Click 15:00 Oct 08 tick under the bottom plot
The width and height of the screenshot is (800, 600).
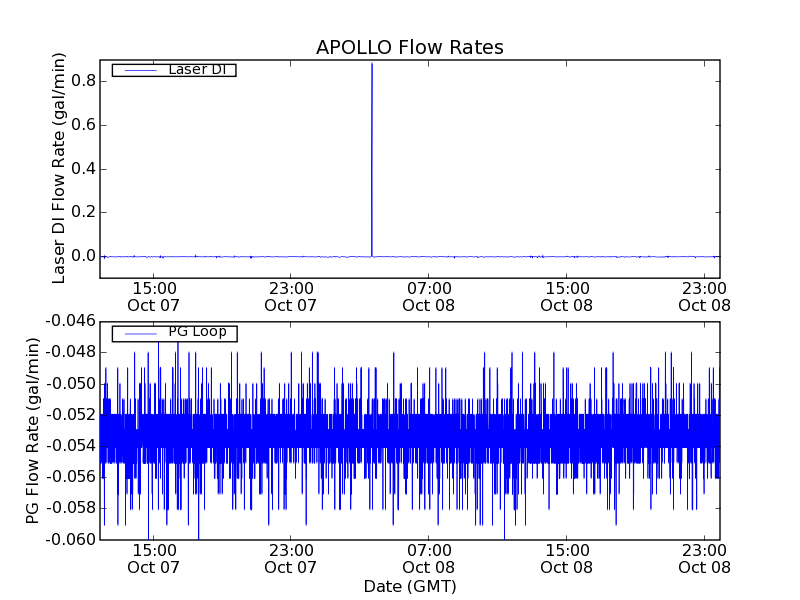[567, 558]
